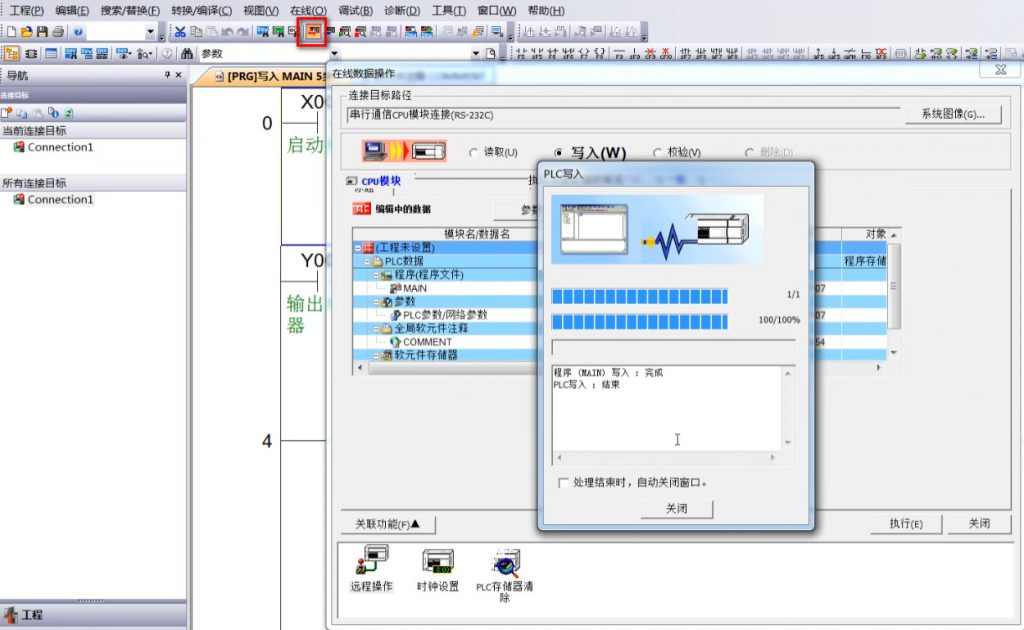Tick auto-close window when finished checkbox
The width and height of the screenshot is (1024, 630).
[563, 482]
